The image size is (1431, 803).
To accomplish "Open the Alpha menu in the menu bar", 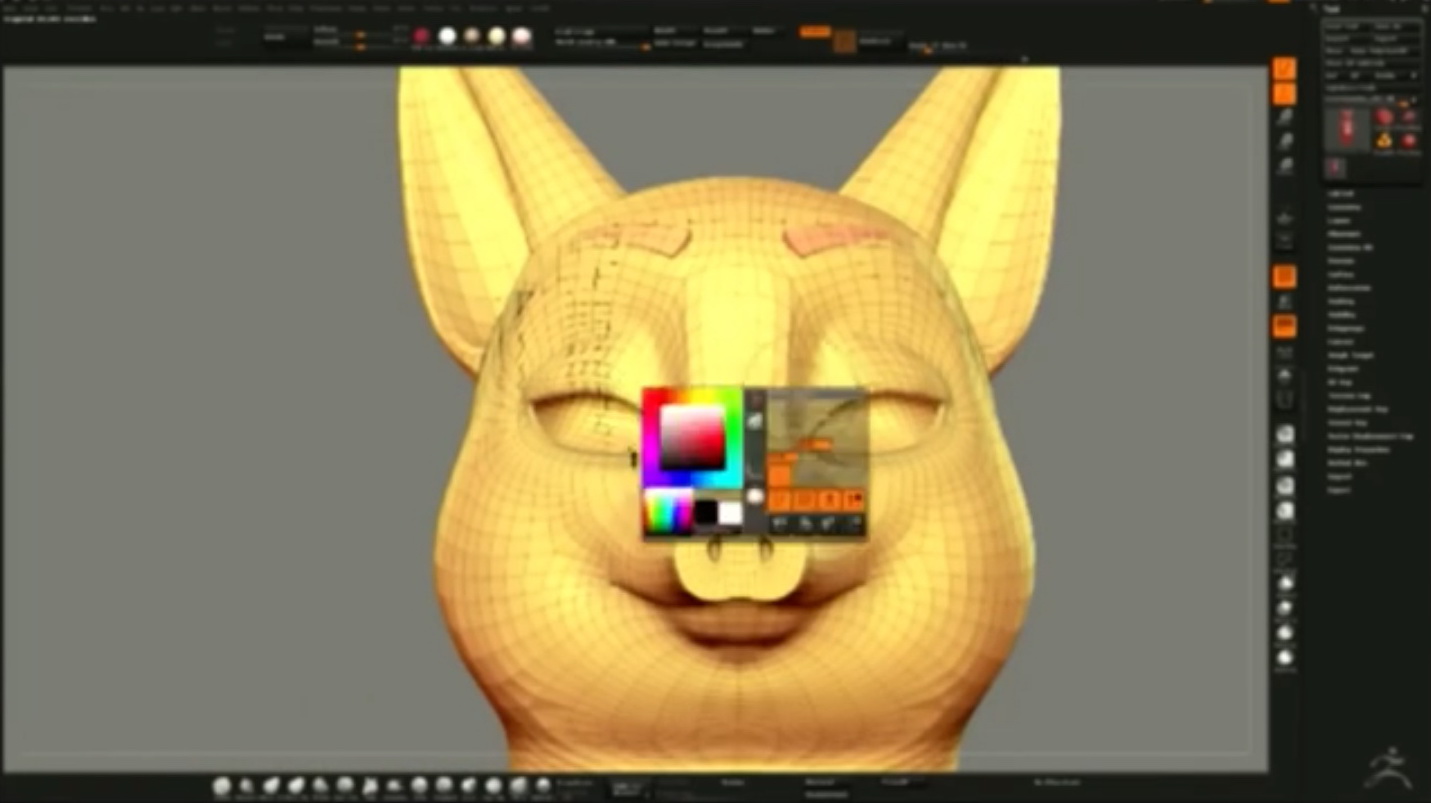I will click(10, 8).
